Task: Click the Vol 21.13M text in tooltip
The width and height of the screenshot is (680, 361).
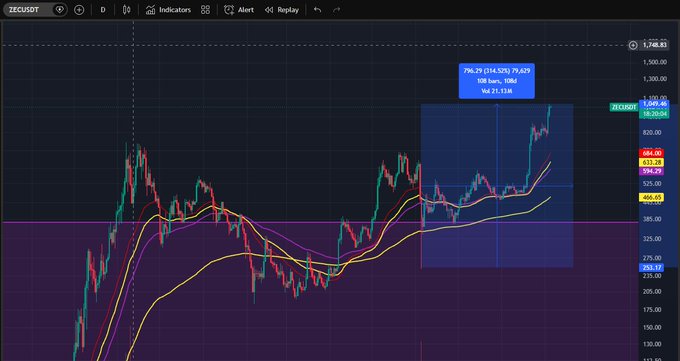Action: 497,91
